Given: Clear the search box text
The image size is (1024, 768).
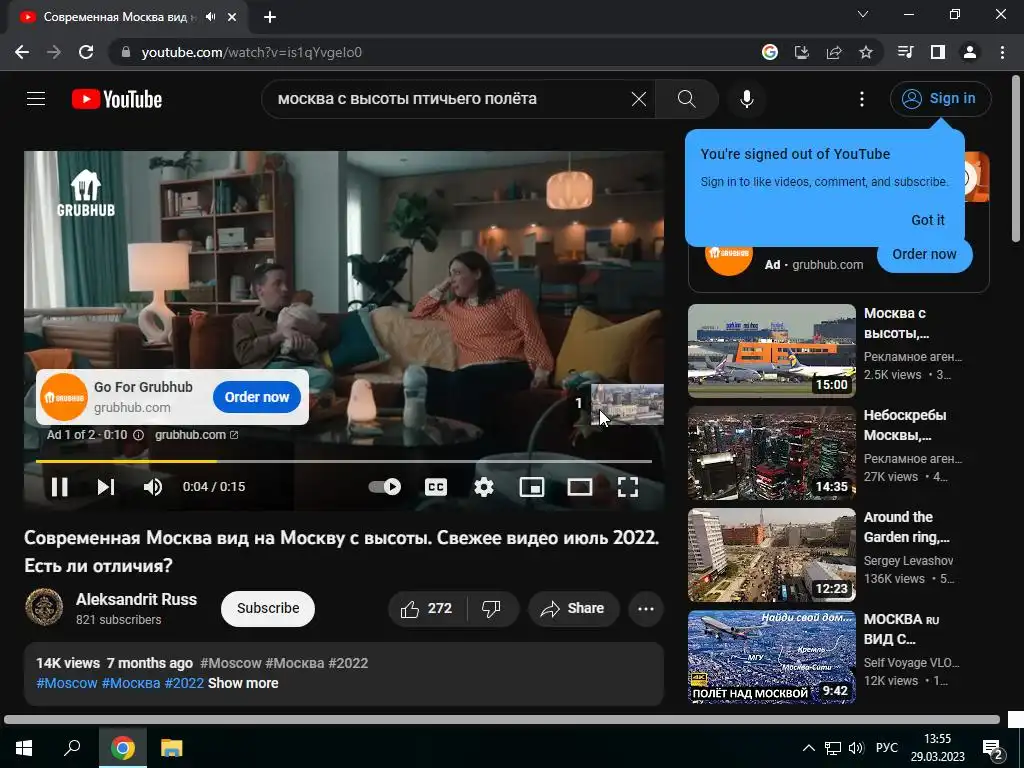Looking at the screenshot, I should click(639, 99).
